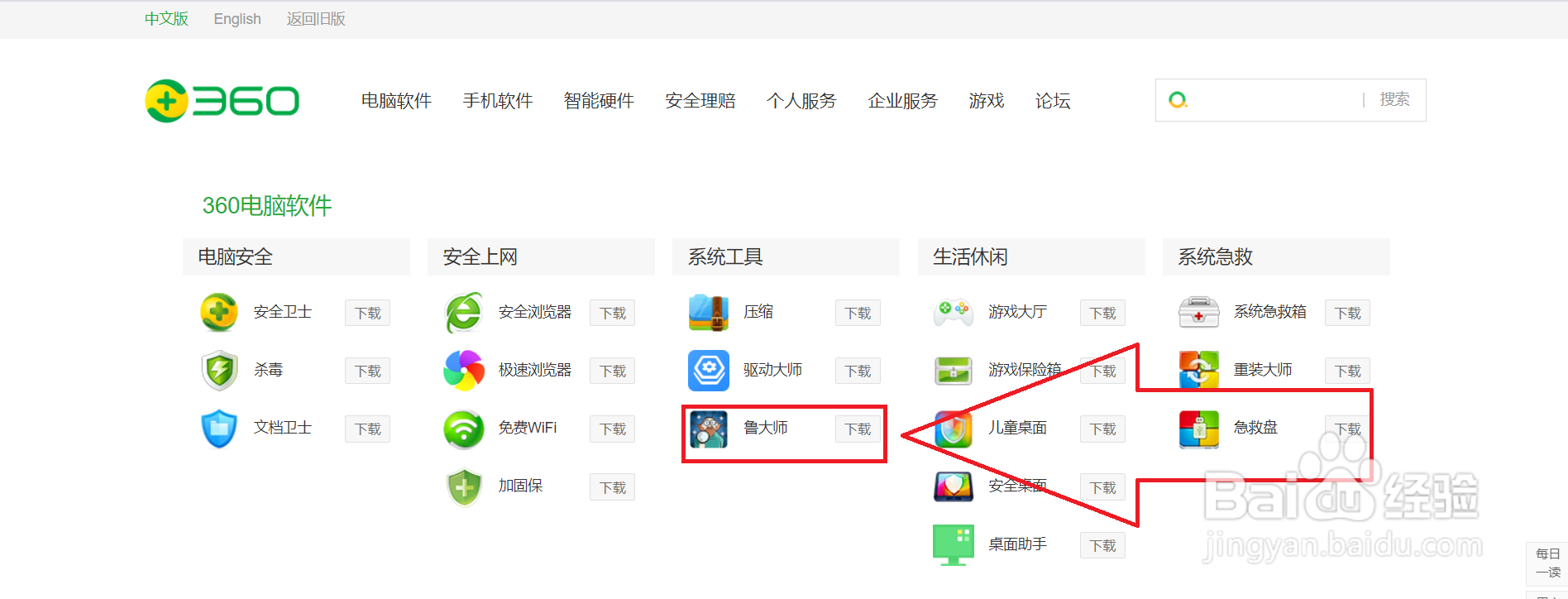
Task: Open the 电脑软件 menu
Action: (396, 101)
